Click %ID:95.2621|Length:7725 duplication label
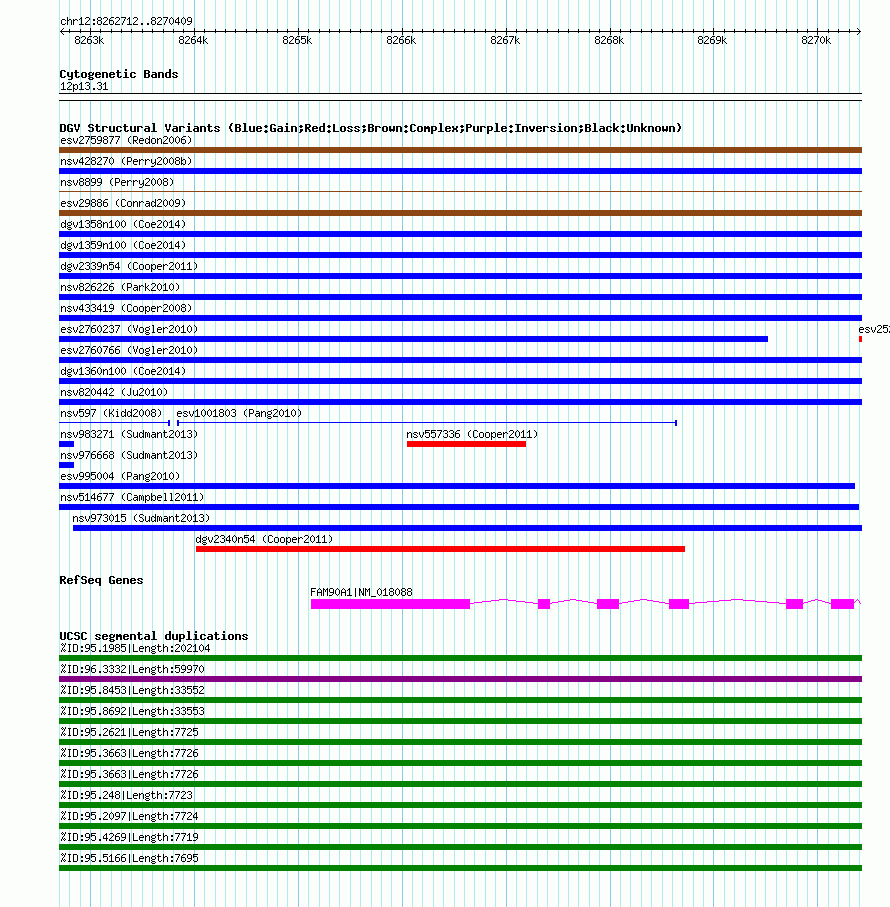Viewport: 890px width, 907px height. [x=130, y=732]
